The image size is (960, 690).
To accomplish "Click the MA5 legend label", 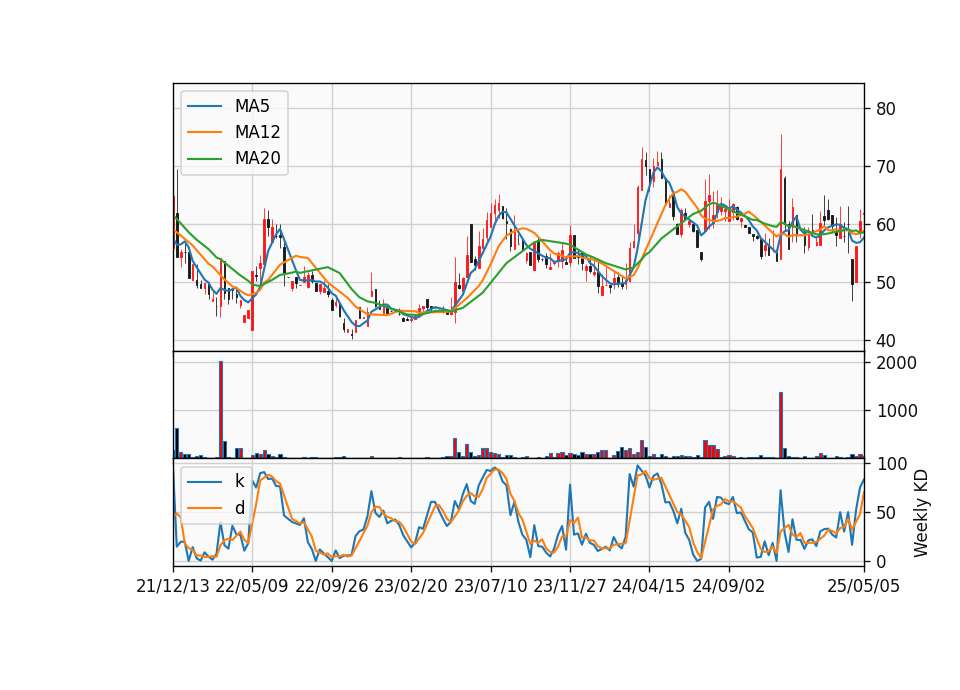I will [252, 106].
